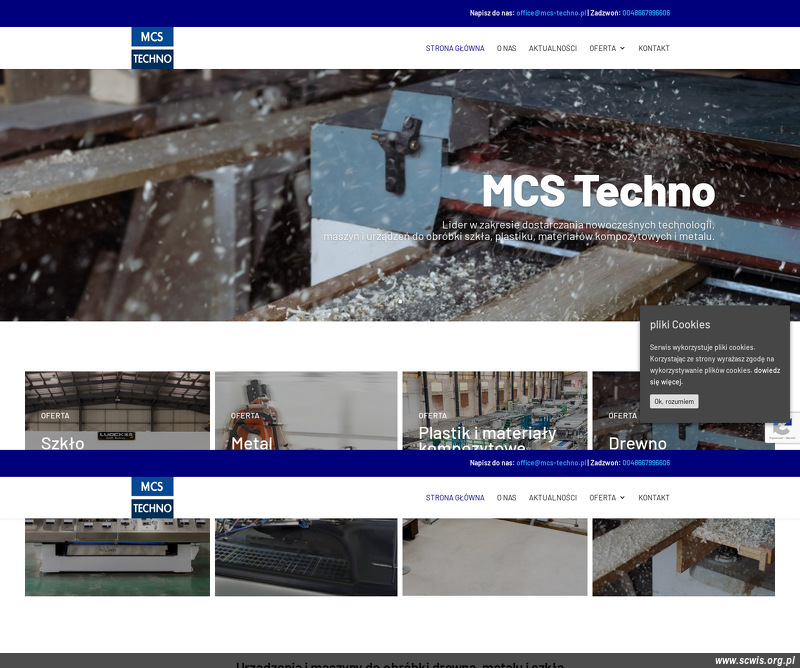
Task: Open STRONA GŁÓWNA in the lower header menu
Action: tap(455, 498)
